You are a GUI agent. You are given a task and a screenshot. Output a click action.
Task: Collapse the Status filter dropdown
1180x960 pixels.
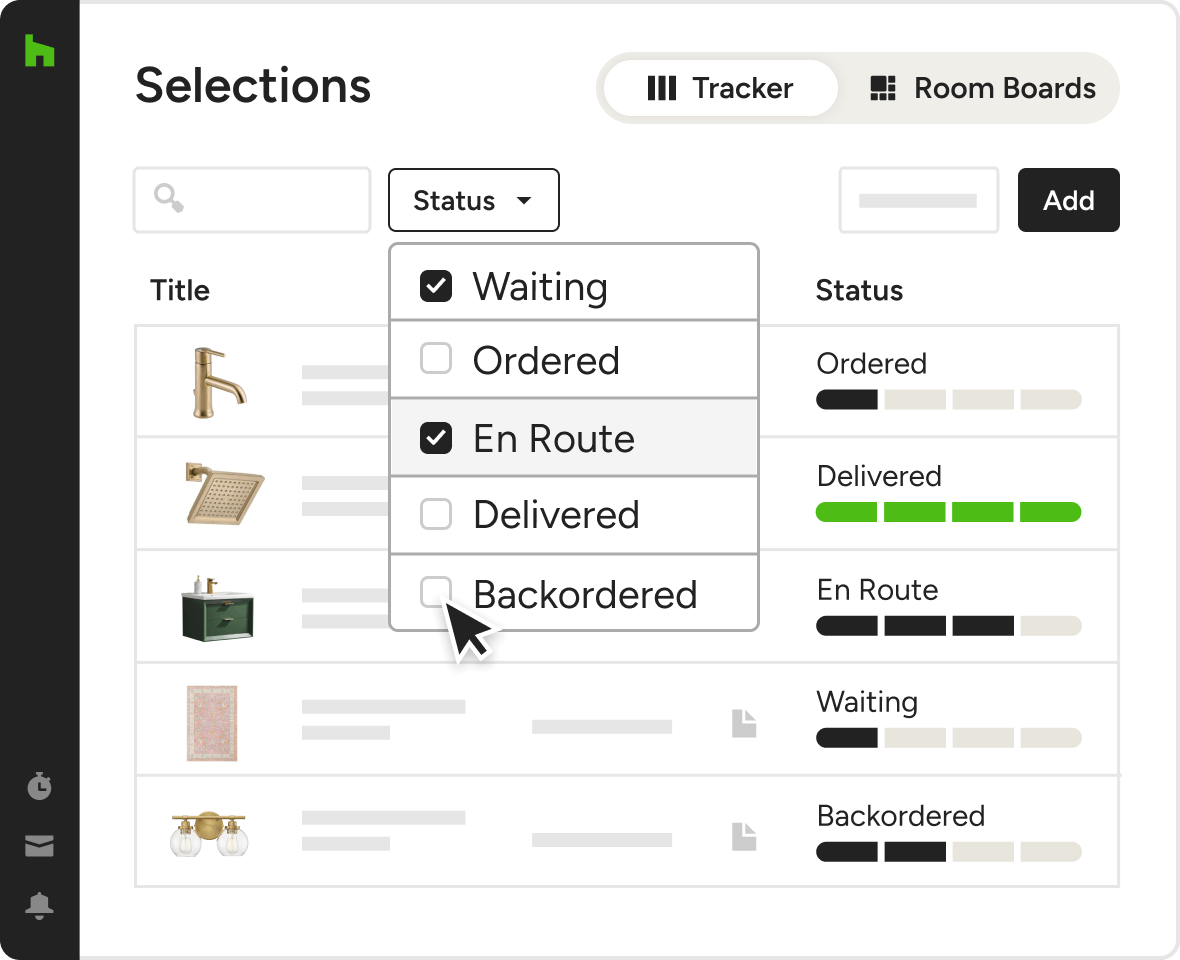[x=474, y=200]
